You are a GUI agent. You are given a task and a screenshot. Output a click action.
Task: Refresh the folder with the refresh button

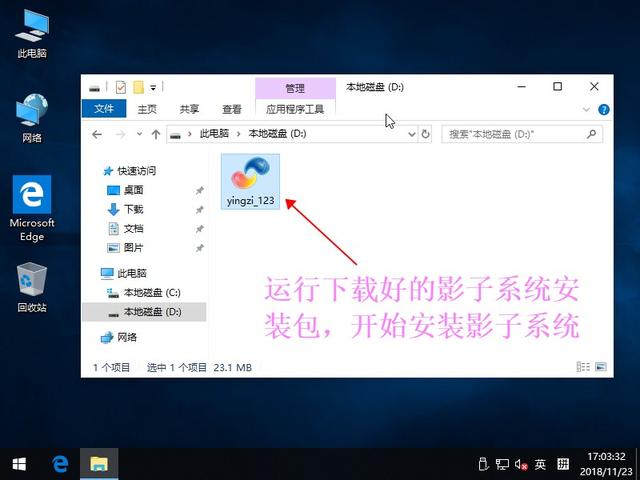(425, 134)
